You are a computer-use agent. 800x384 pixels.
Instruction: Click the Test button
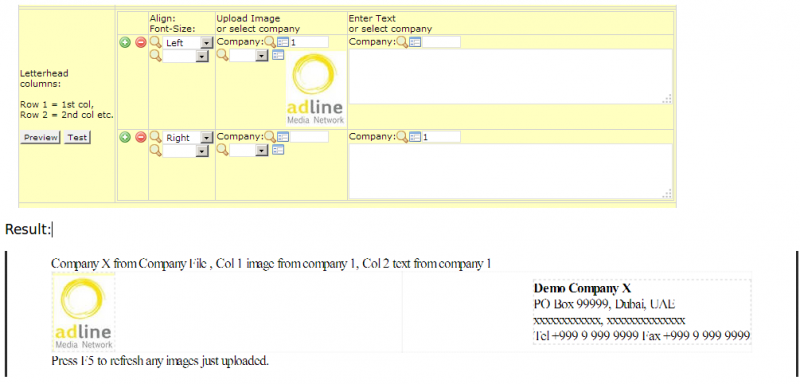77,137
